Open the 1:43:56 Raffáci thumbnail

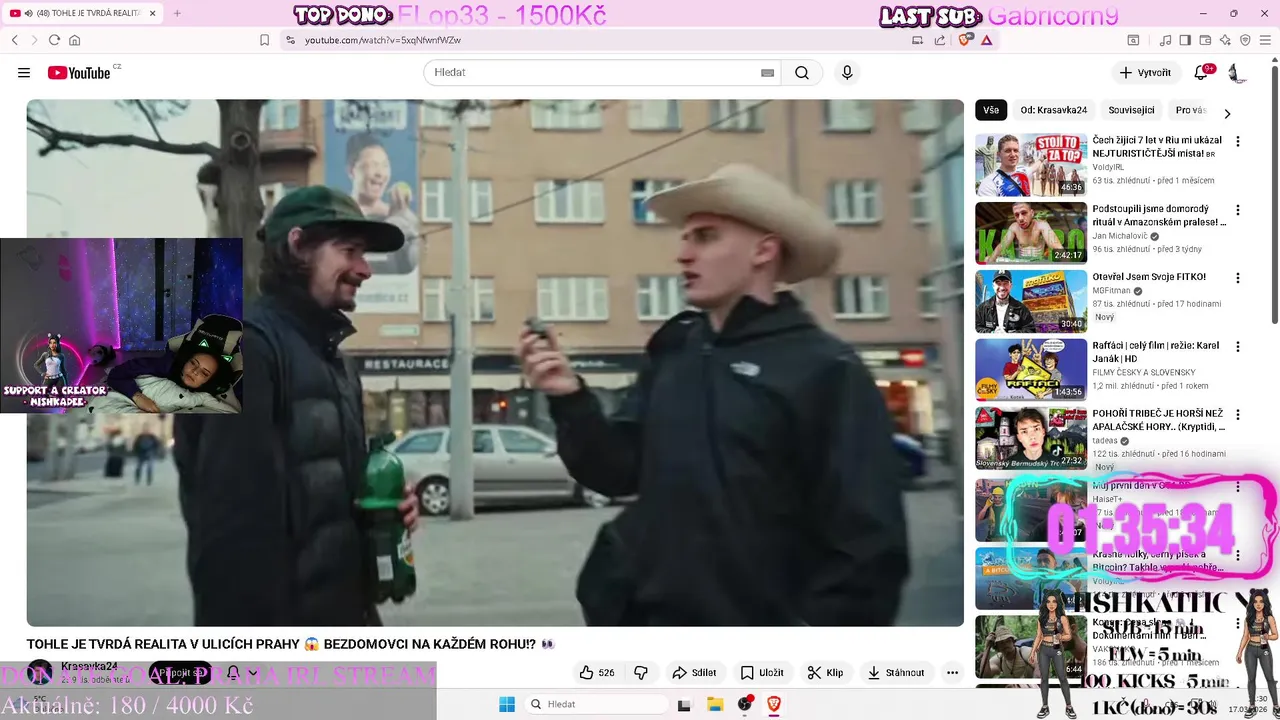pyautogui.click(x=1031, y=370)
